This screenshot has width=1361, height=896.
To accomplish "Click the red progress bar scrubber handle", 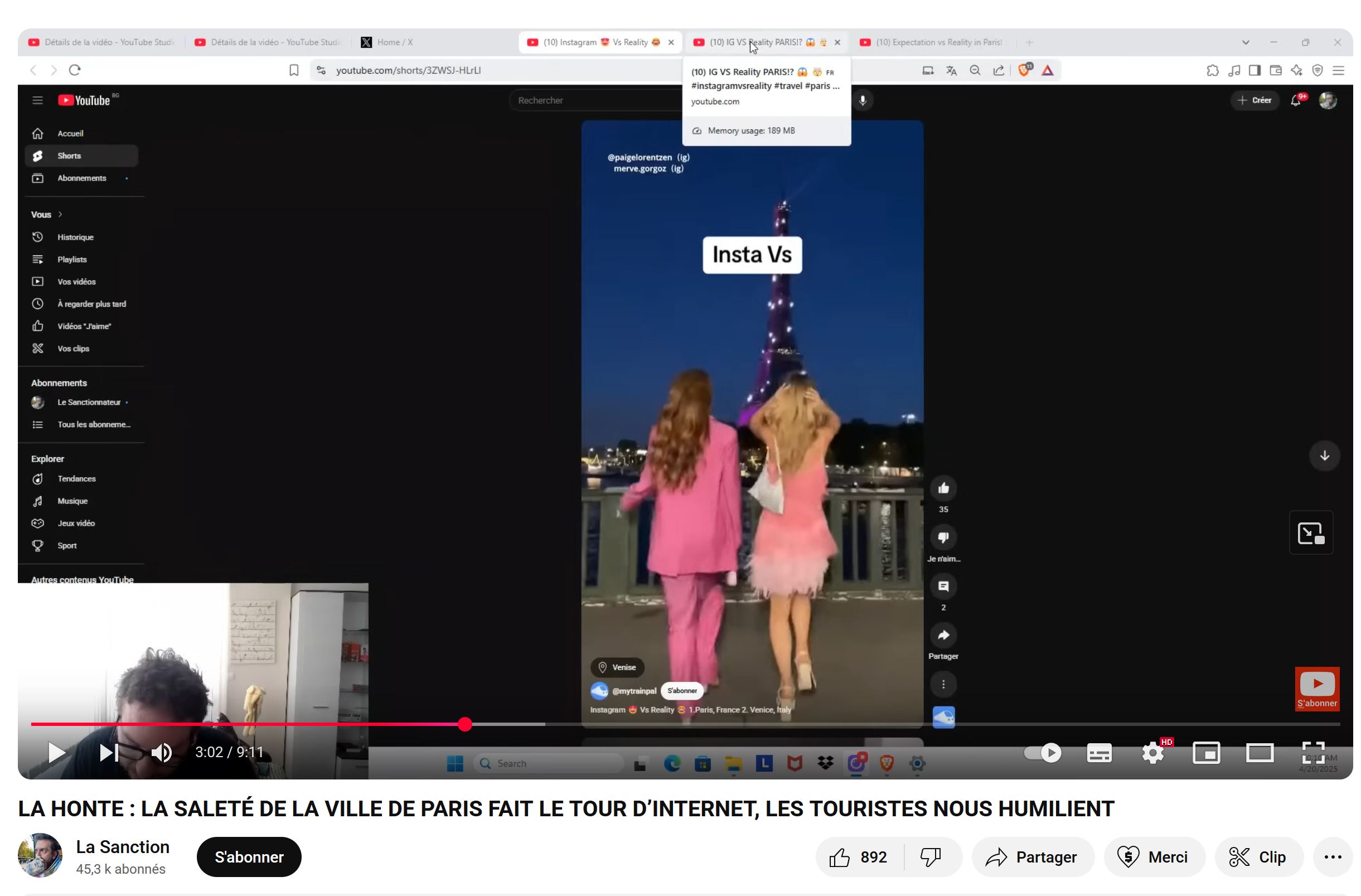I will click(465, 724).
